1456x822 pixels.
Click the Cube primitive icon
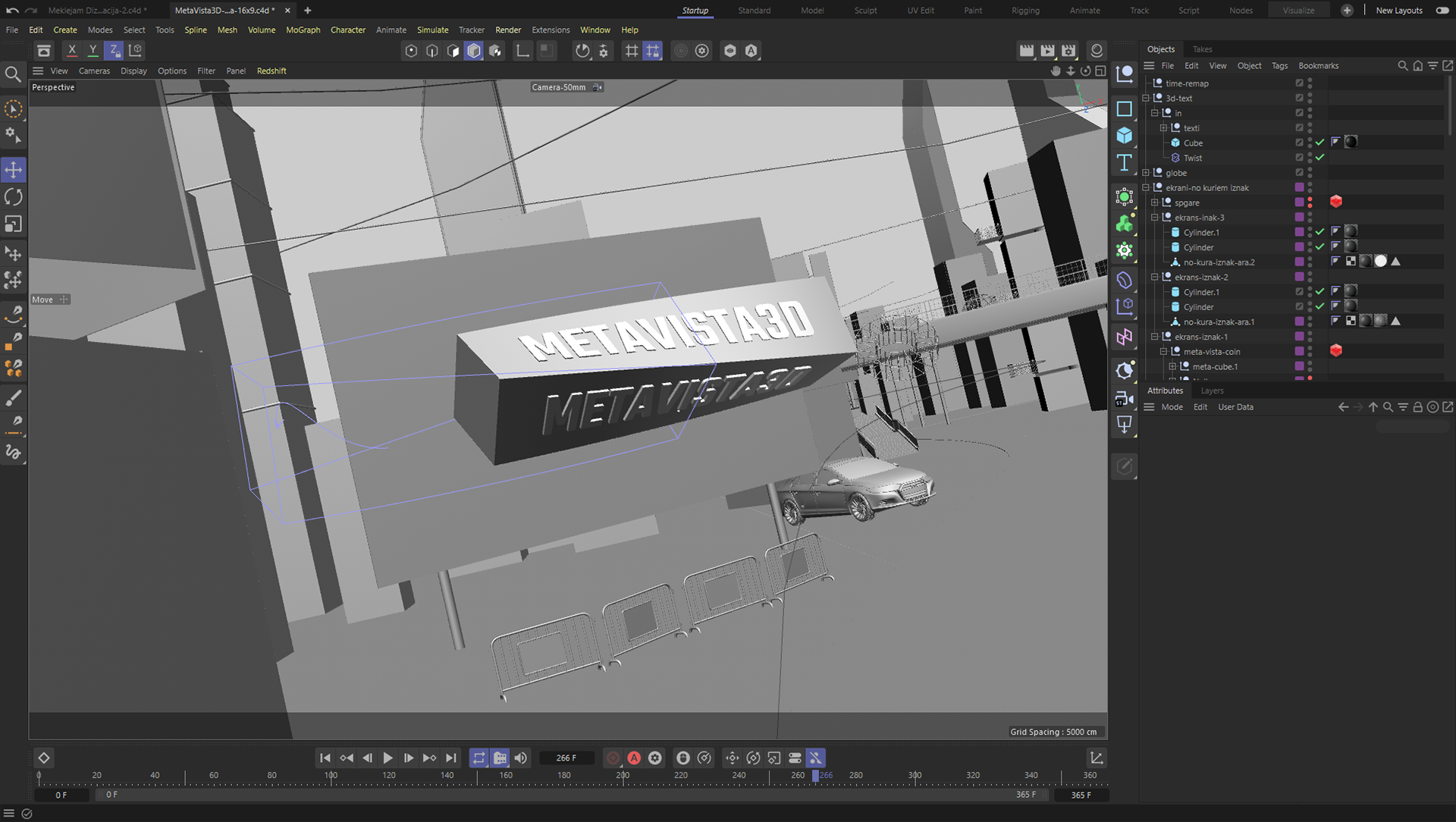point(1124,136)
